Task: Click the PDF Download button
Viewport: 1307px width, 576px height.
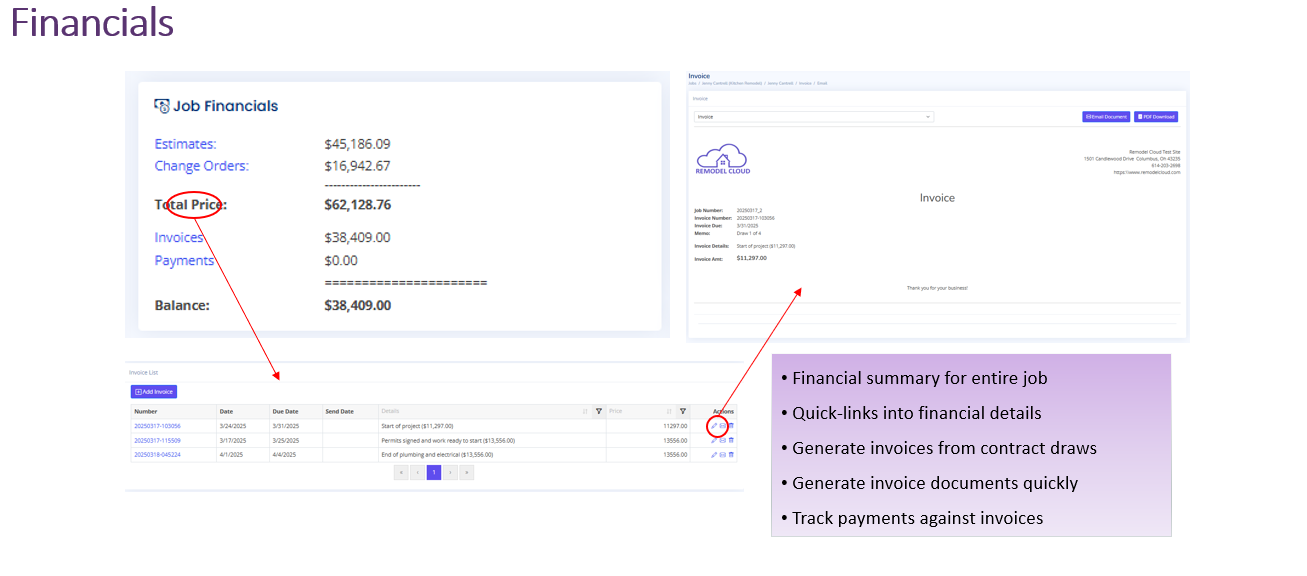Action: click(x=1156, y=117)
